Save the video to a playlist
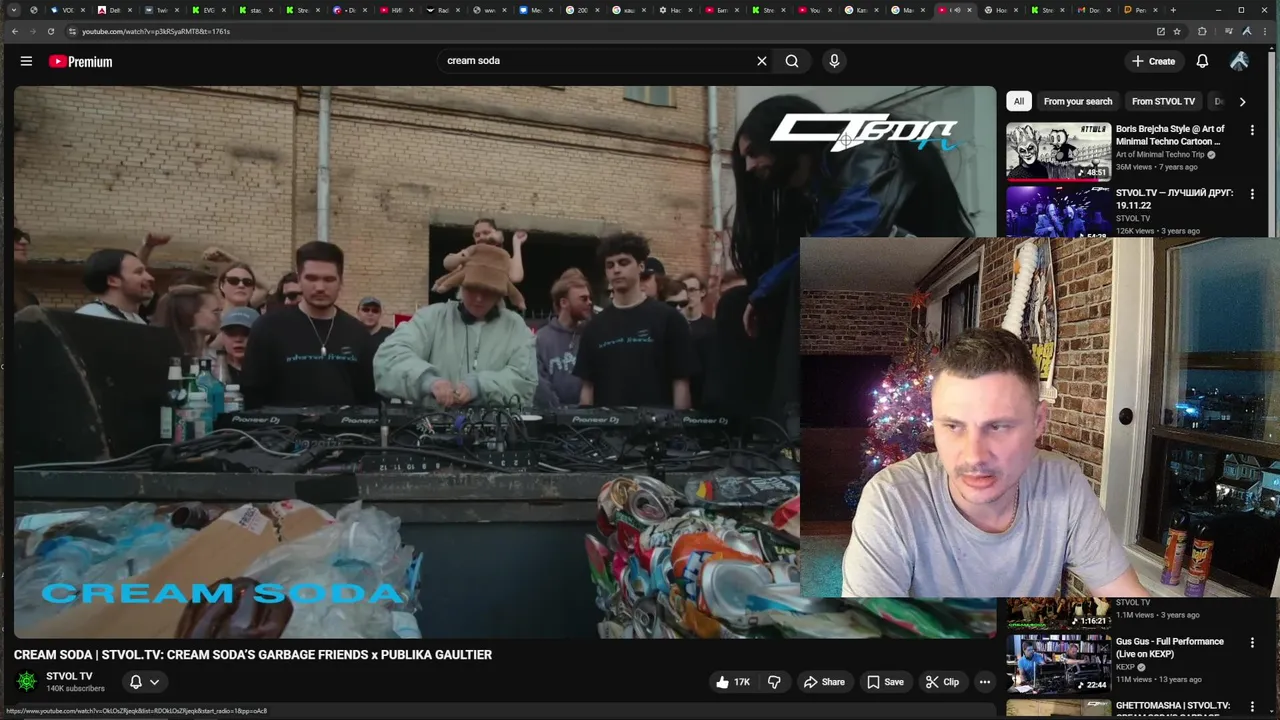The width and height of the screenshot is (1280, 720). pos(885,682)
